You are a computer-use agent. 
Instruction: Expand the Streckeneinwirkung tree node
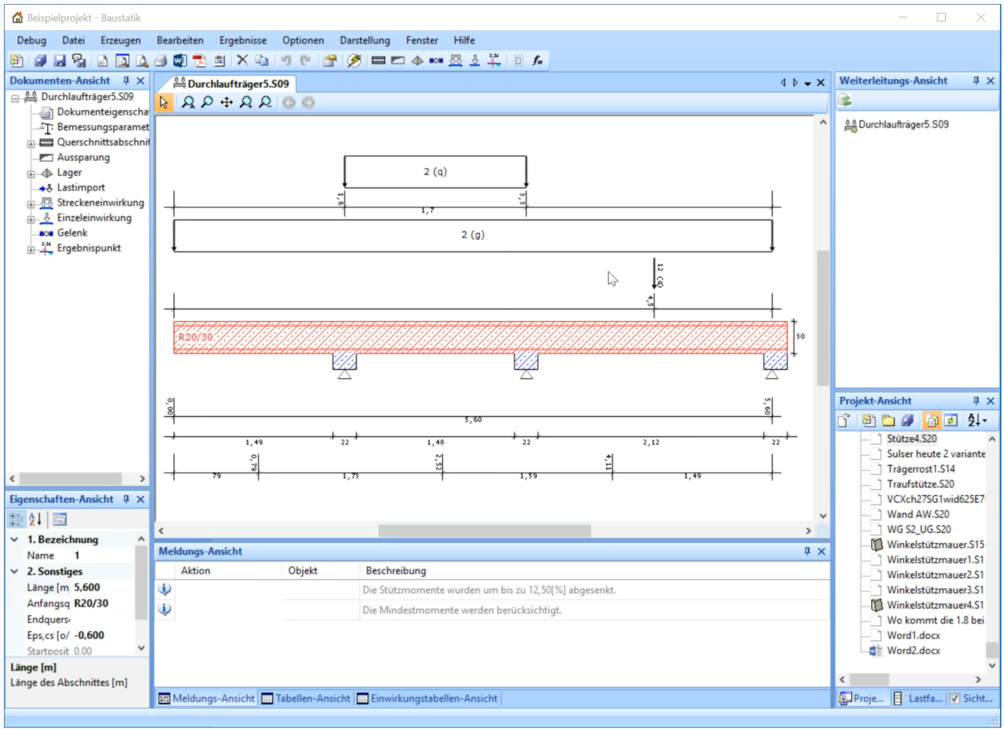click(31, 203)
